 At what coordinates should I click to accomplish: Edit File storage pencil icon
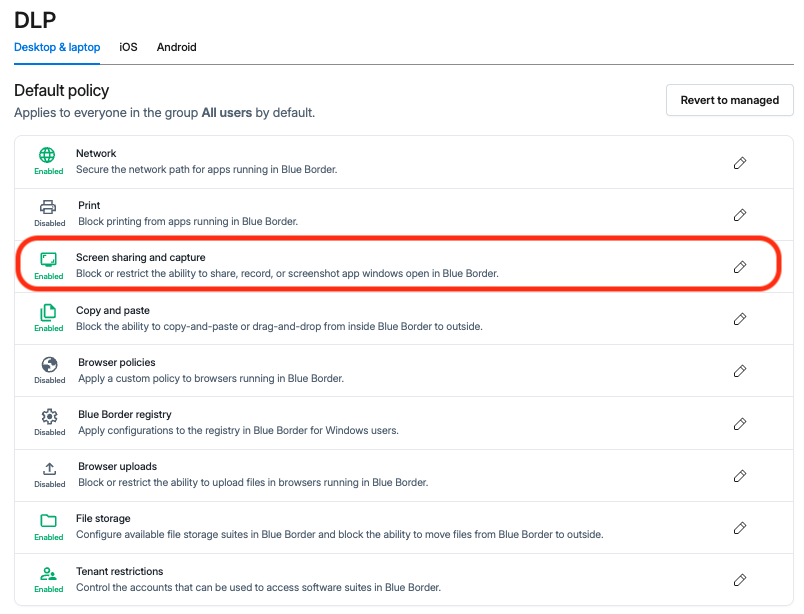740,528
